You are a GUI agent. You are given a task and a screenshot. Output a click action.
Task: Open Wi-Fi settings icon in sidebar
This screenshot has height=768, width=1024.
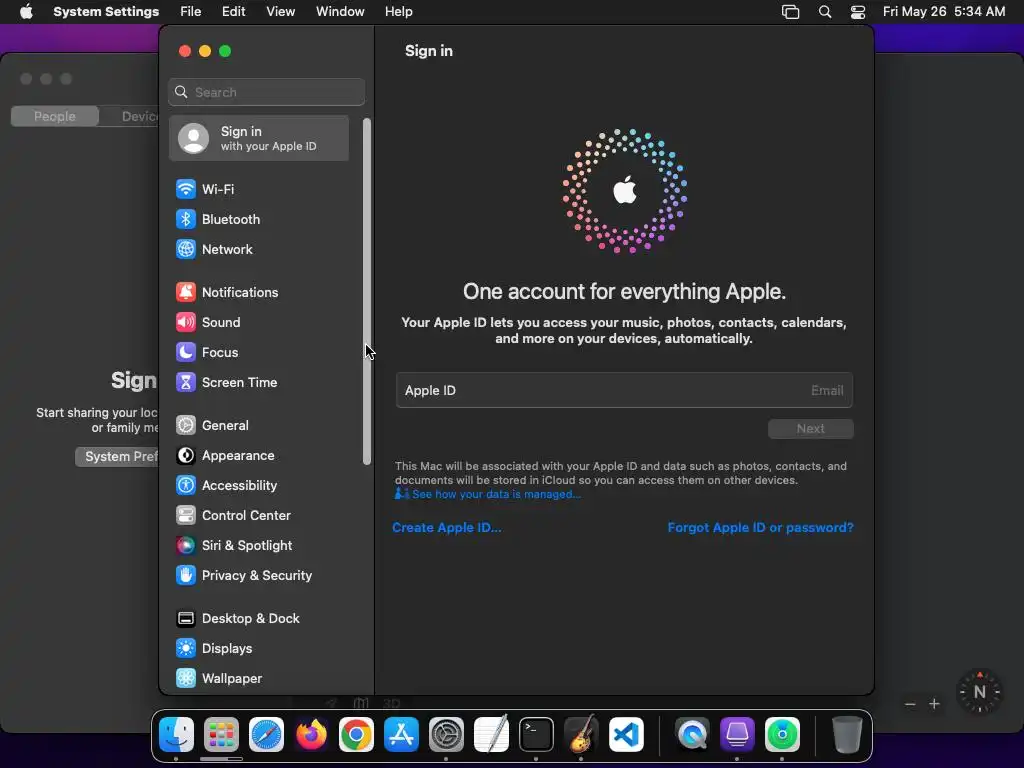(185, 189)
